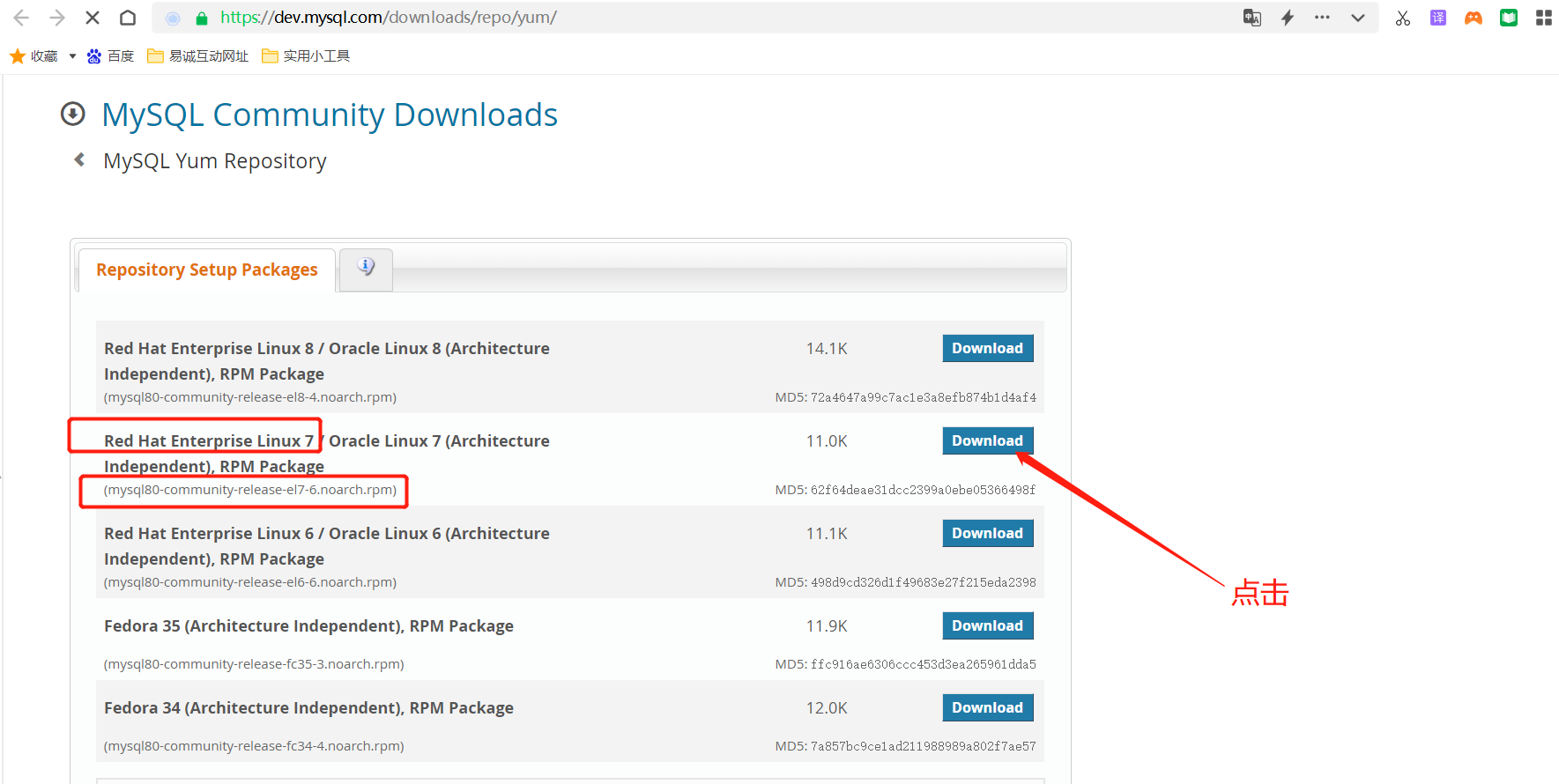Image resolution: width=1559 pixels, height=784 pixels.
Task: Click the browser forward arrow
Action: 56,18
